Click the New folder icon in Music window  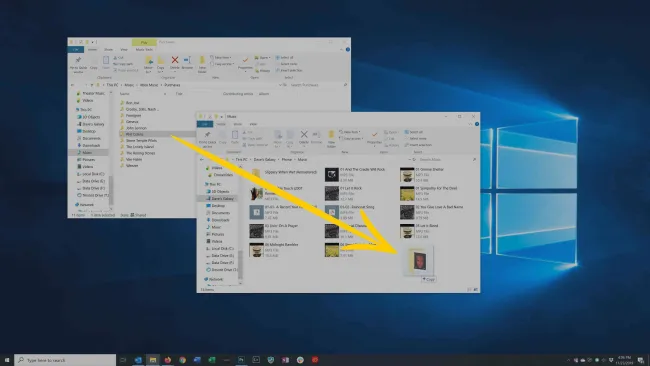(x=331, y=134)
